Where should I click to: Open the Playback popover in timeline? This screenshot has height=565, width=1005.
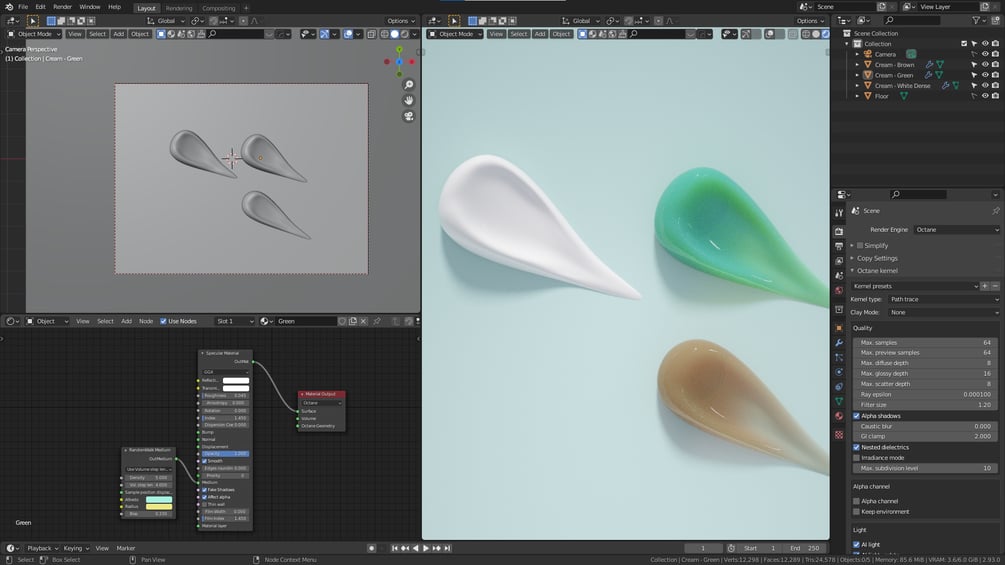42,548
